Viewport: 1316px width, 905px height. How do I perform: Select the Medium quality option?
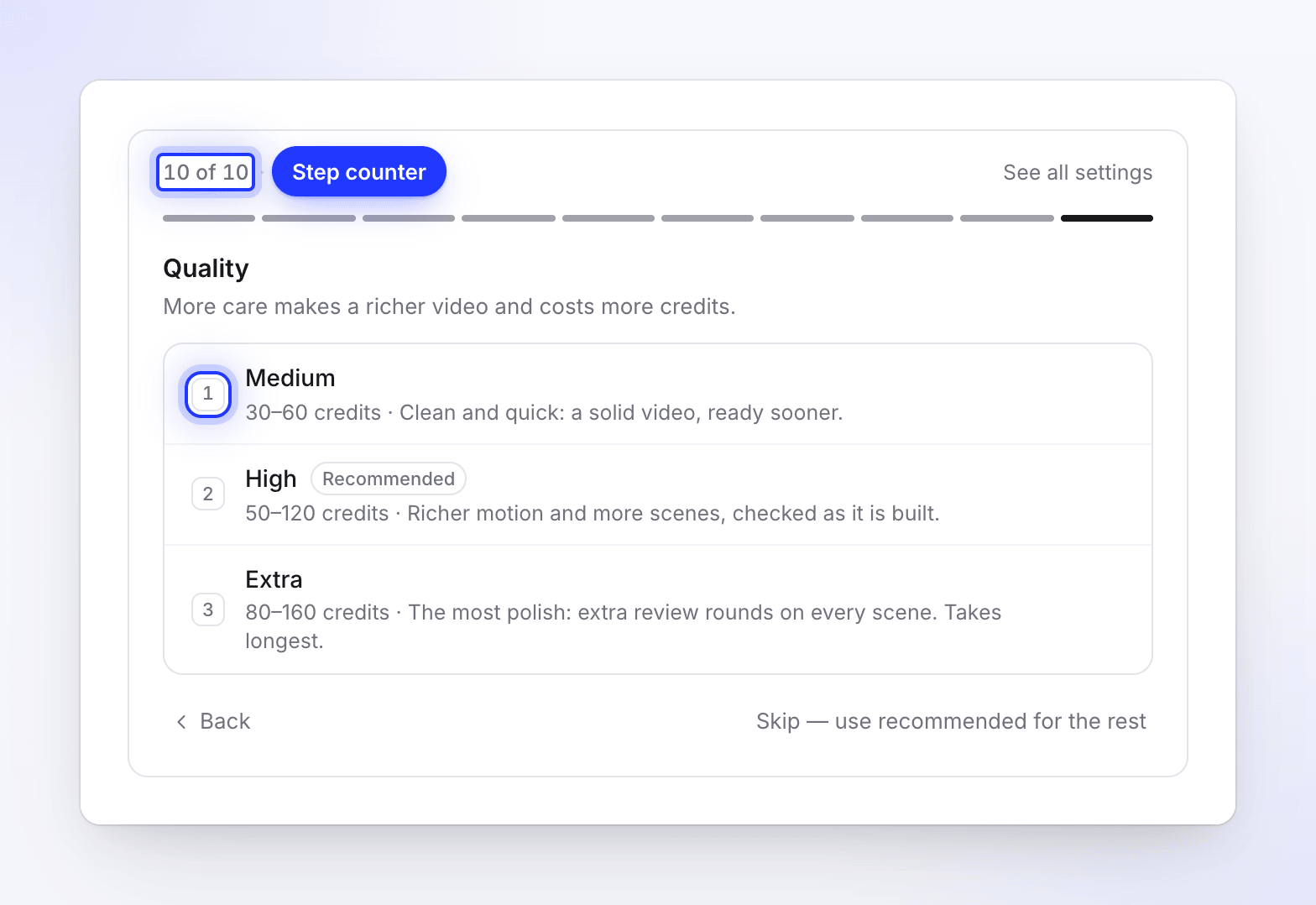pyautogui.click(x=658, y=395)
